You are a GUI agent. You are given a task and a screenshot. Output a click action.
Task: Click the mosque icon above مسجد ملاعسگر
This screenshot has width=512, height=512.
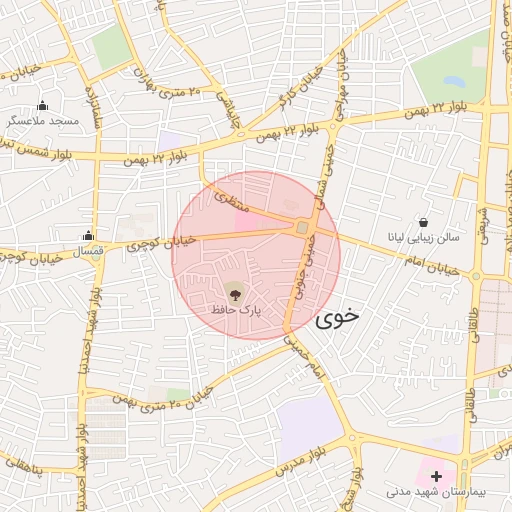coord(43,106)
